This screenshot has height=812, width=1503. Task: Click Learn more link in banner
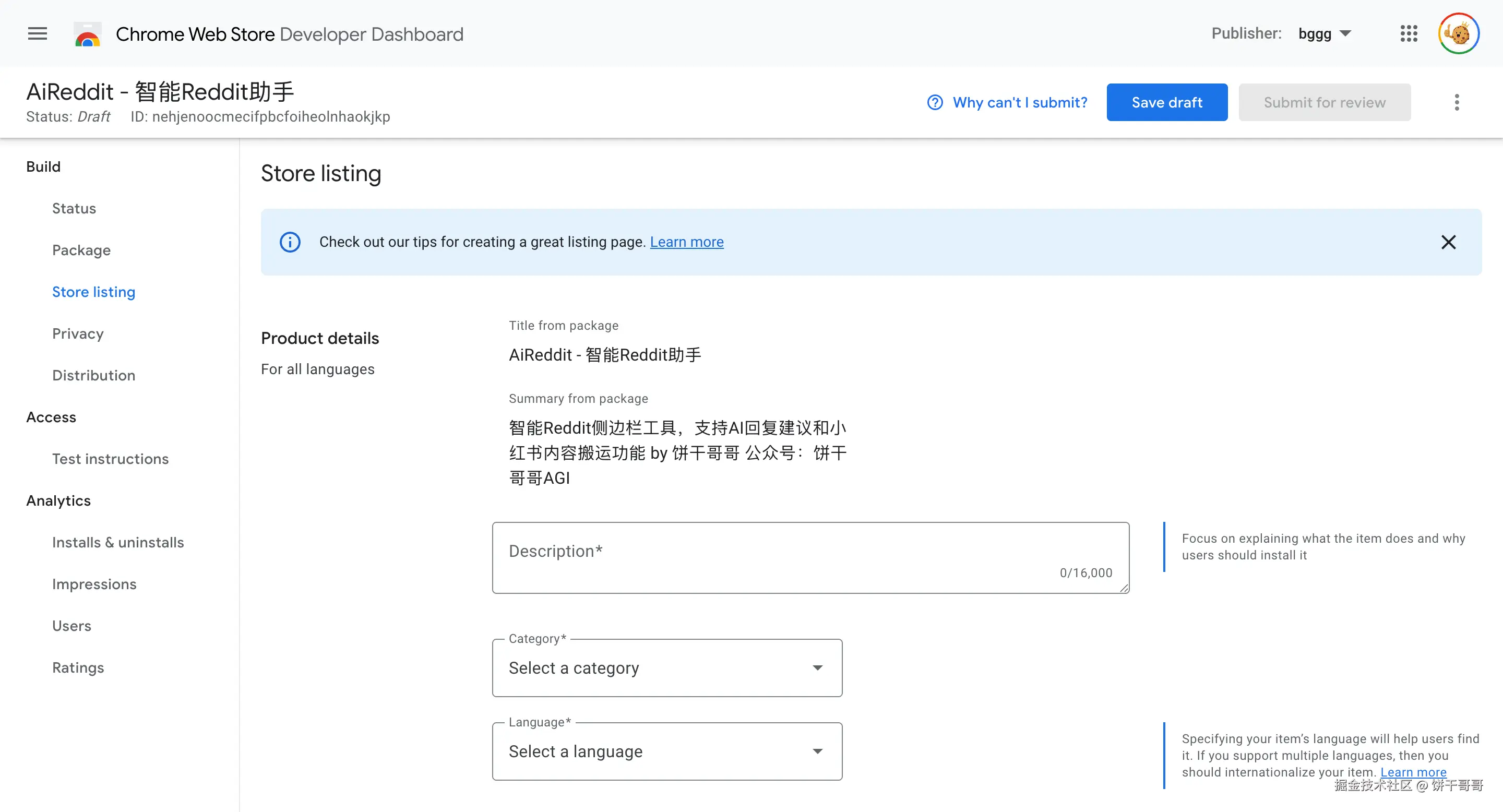(687, 242)
